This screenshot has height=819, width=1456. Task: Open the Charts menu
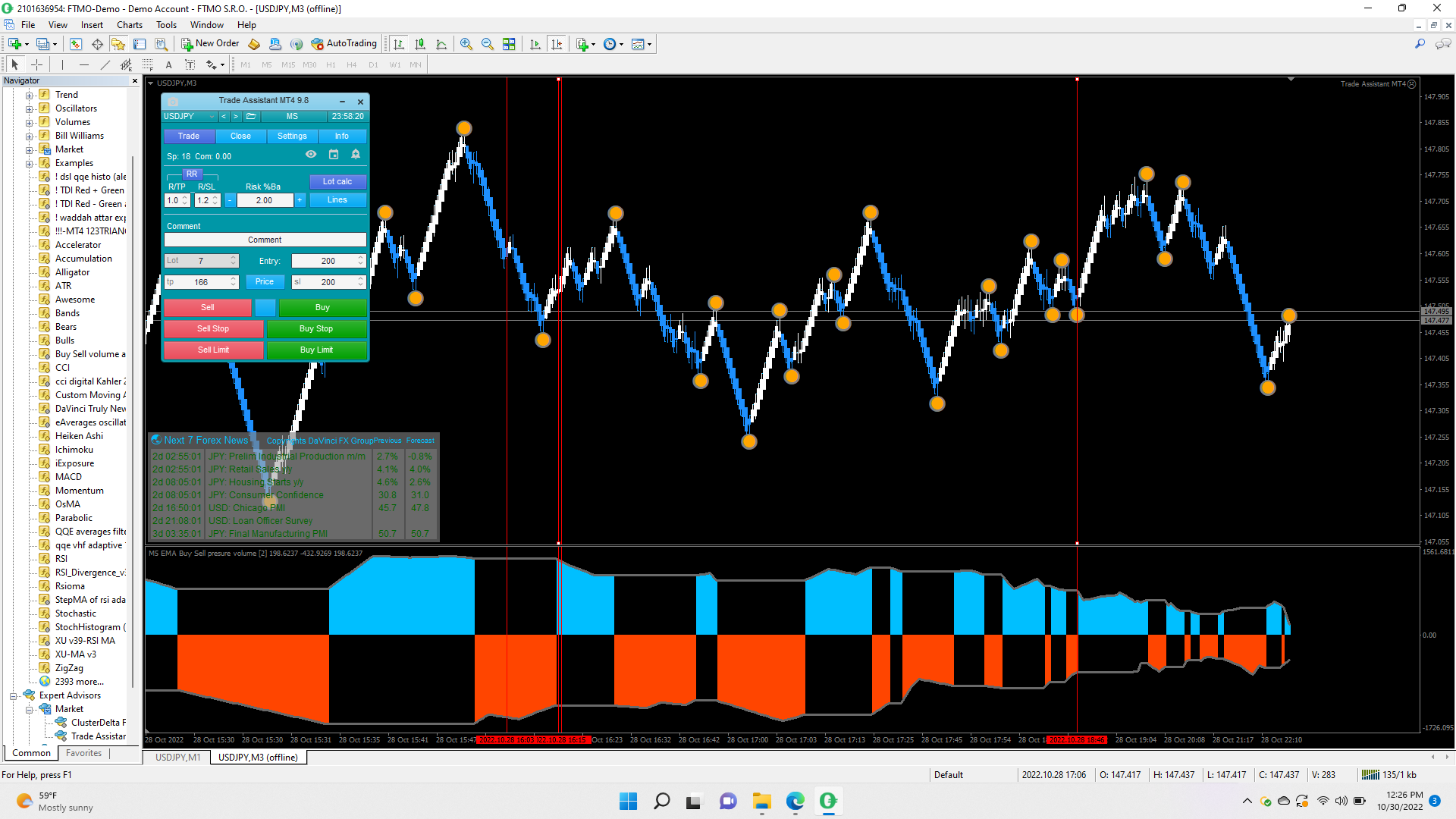pyautogui.click(x=129, y=25)
